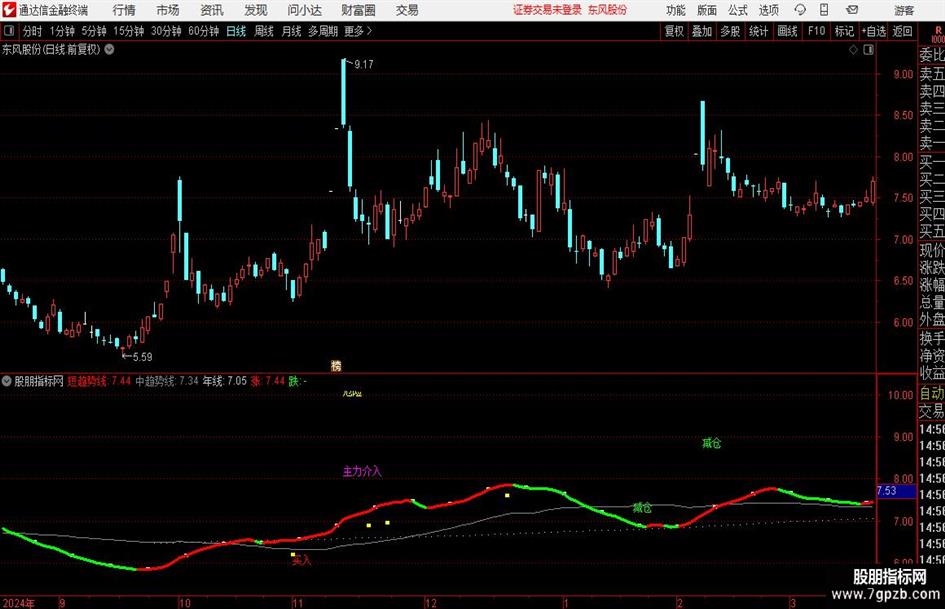Screen dimensions: 945x609
Task: Click the 通达信 app logo icon
Action: point(9,10)
